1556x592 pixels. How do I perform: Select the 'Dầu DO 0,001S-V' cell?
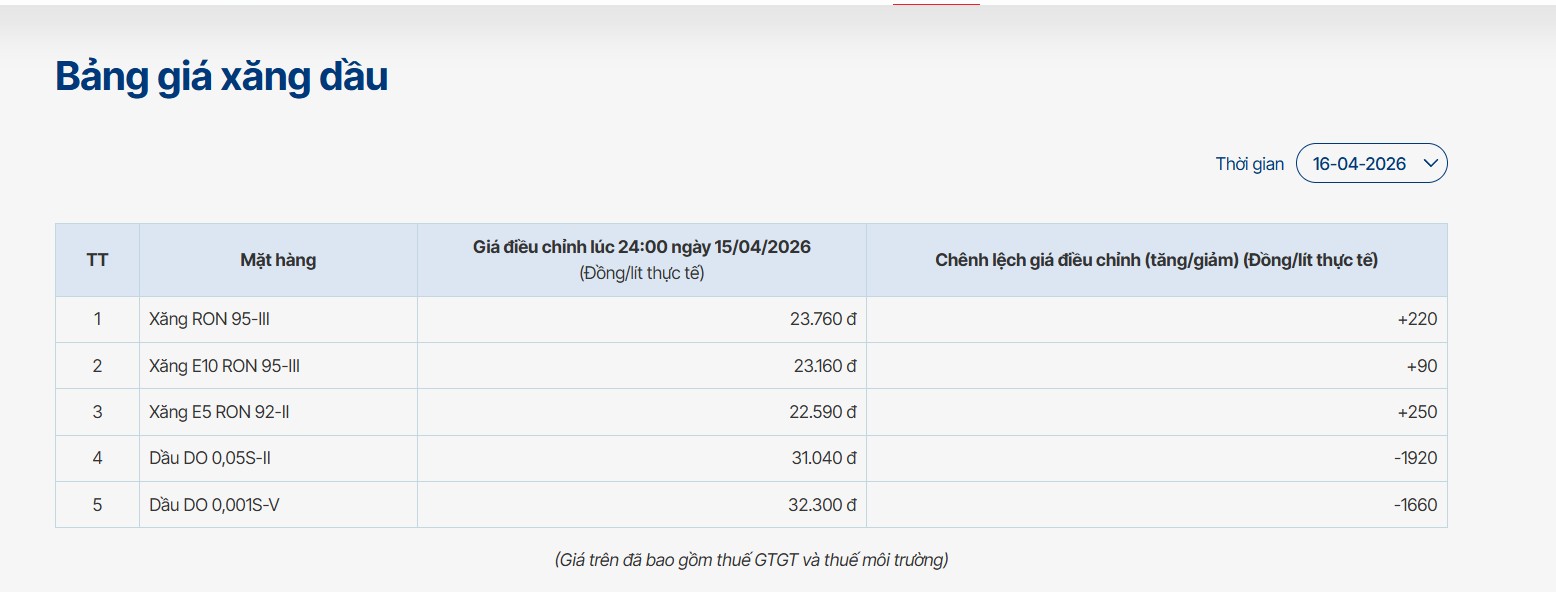point(214,505)
